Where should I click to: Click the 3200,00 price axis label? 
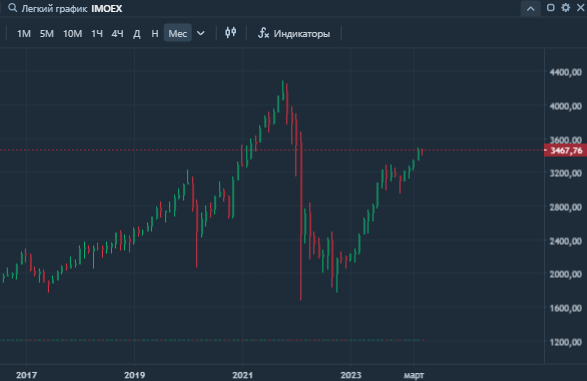566,173
